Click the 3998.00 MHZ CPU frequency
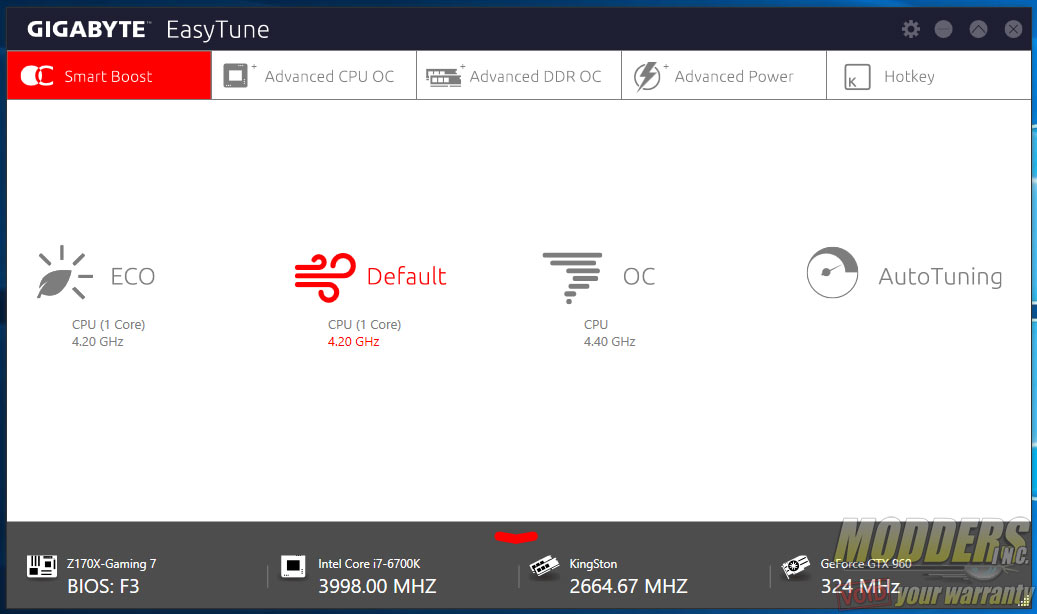This screenshot has width=1037, height=614. point(377,586)
